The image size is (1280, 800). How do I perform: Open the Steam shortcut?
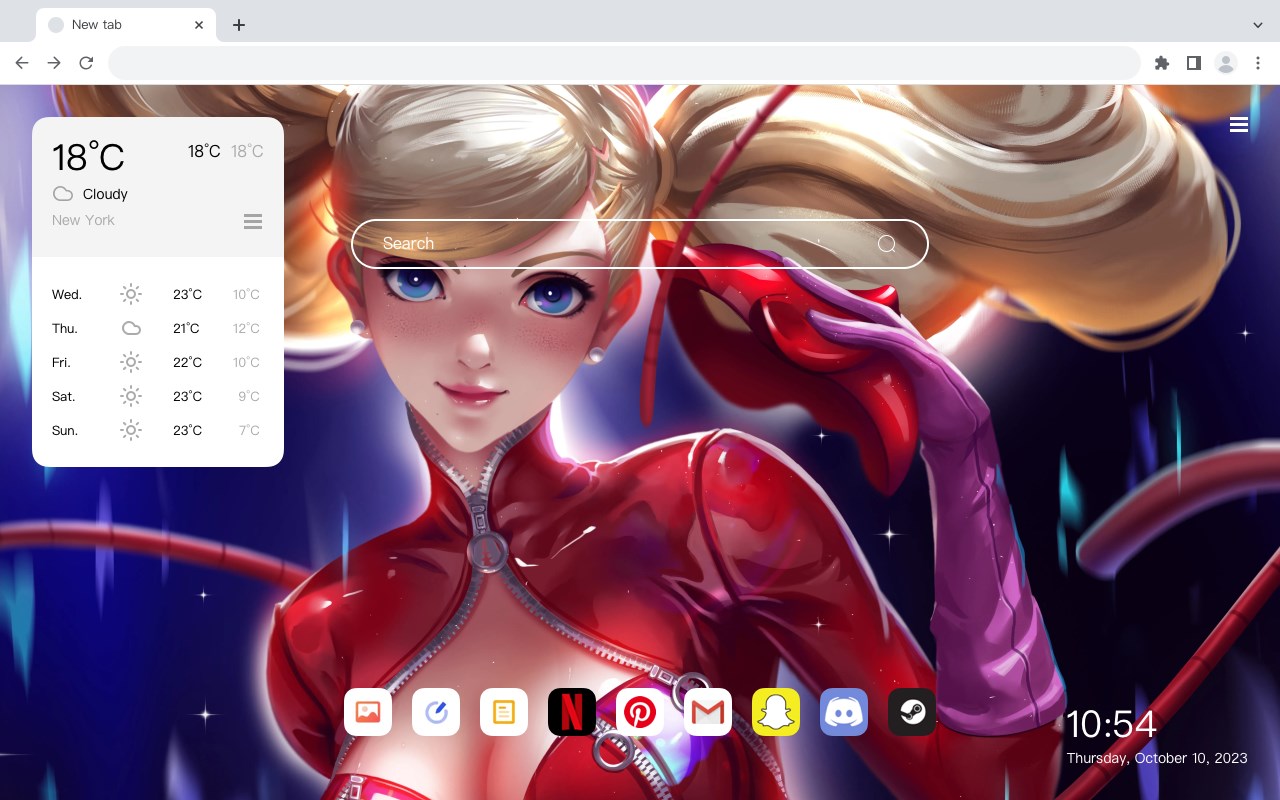click(912, 712)
